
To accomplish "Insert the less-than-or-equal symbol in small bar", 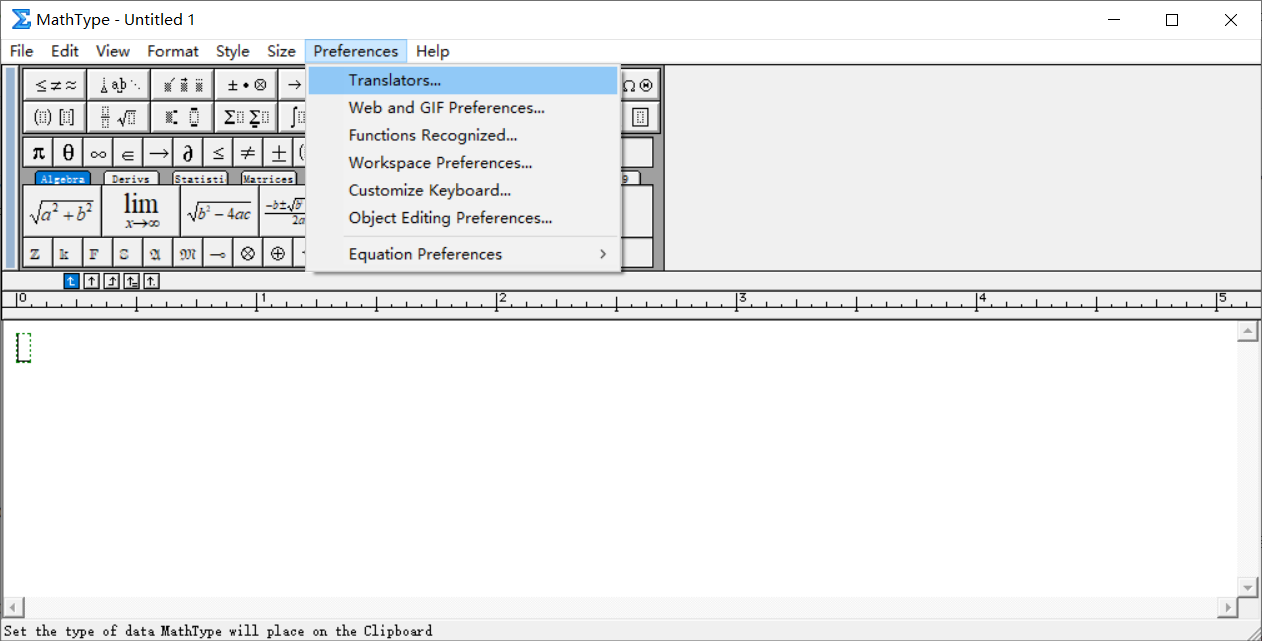I will (x=218, y=153).
